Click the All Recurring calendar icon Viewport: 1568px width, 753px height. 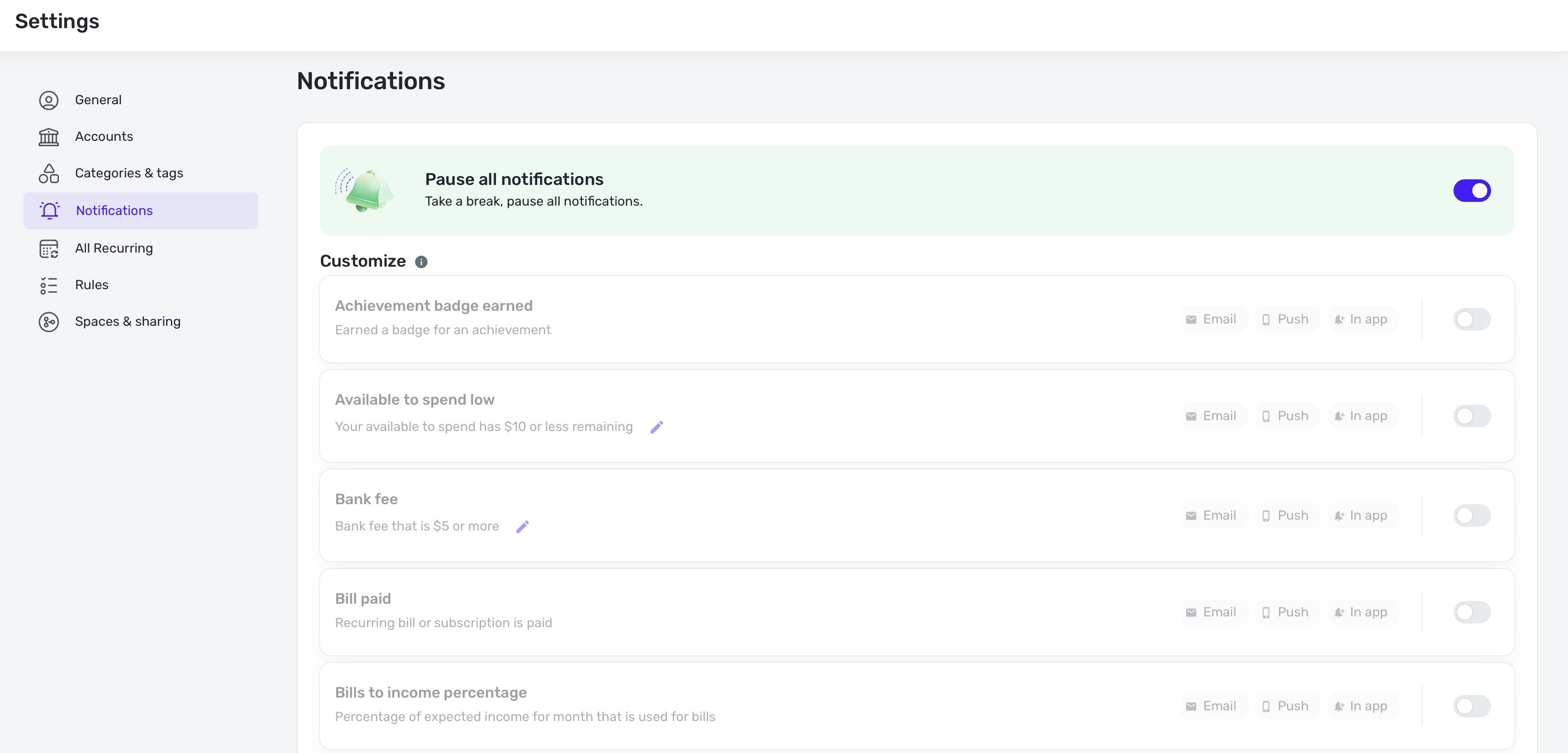click(x=49, y=248)
